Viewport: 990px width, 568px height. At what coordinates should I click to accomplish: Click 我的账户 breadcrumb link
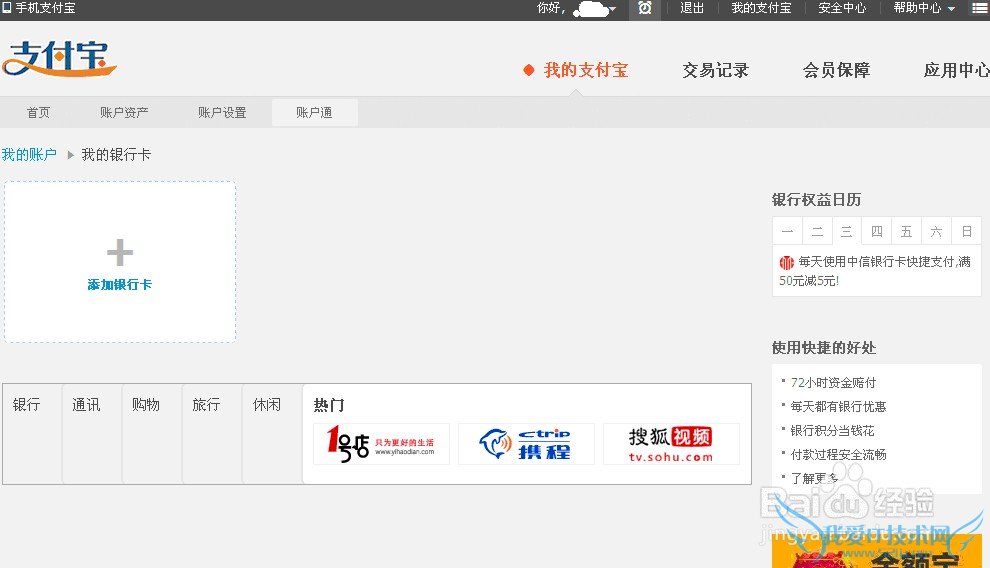click(29, 155)
